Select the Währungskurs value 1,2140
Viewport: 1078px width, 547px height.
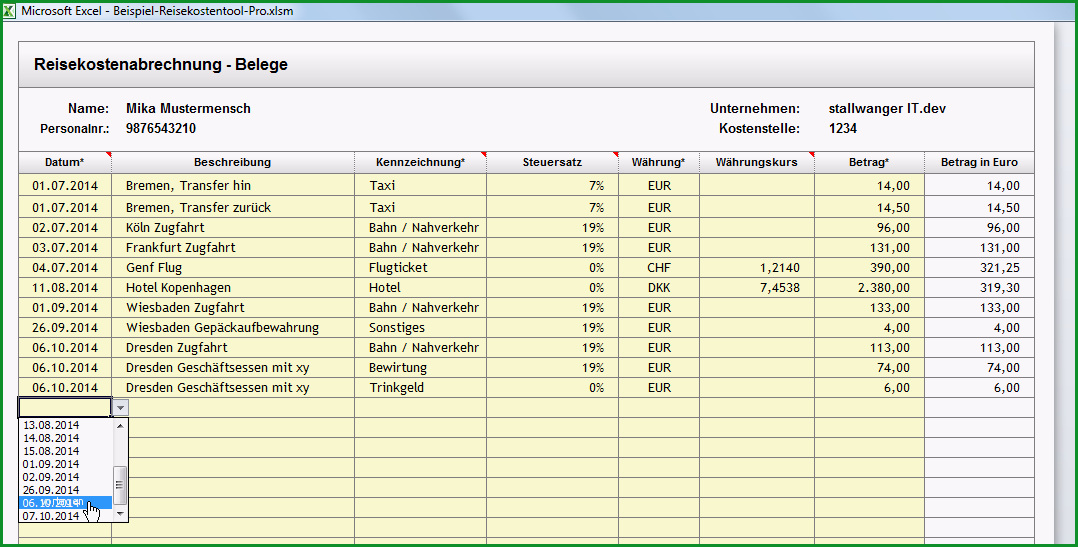pos(756,267)
